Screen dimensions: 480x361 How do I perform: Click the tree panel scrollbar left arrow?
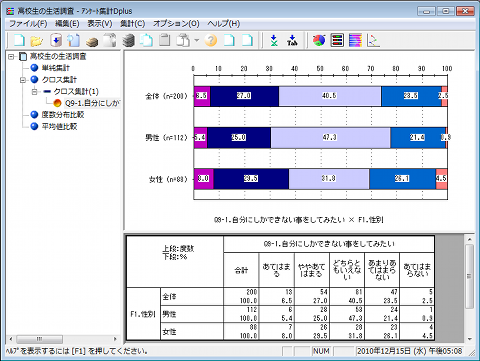pos(11,339)
